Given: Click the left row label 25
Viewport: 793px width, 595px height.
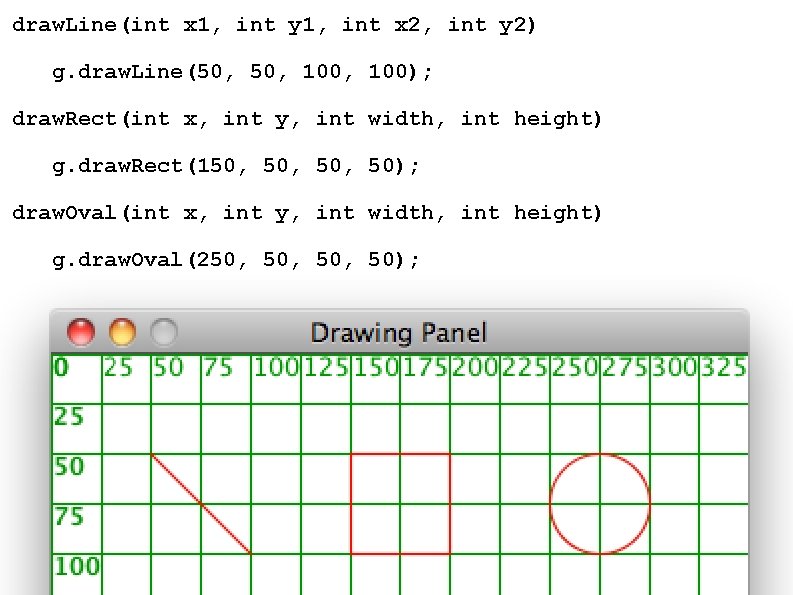Looking at the screenshot, I should point(68,417).
